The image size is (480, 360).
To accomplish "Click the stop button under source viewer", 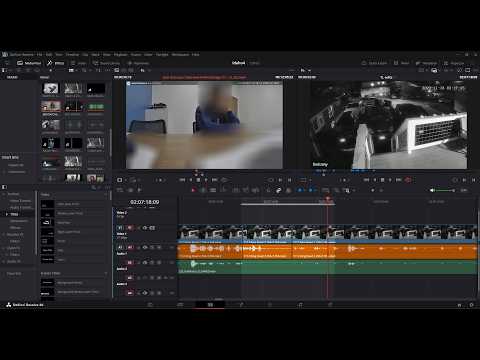I will pyautogui.click(x=198, y=180).
